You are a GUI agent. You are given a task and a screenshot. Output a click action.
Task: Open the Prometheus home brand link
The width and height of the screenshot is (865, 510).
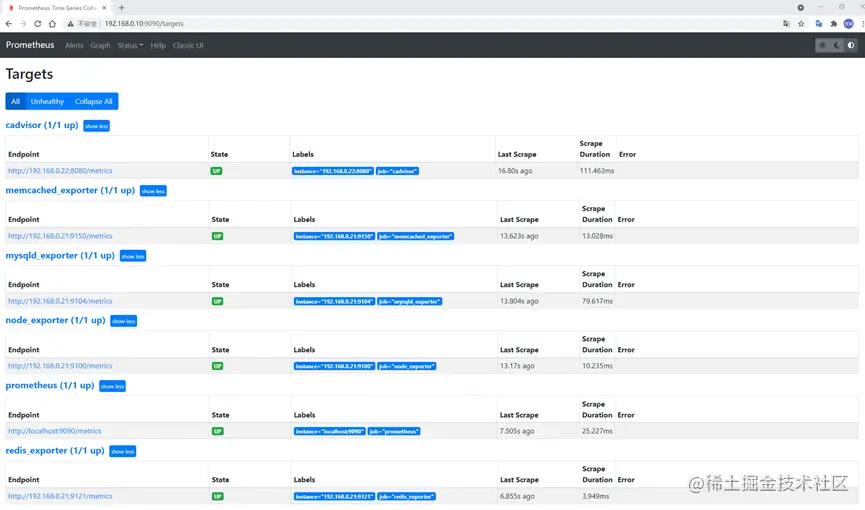coord(30,45)
